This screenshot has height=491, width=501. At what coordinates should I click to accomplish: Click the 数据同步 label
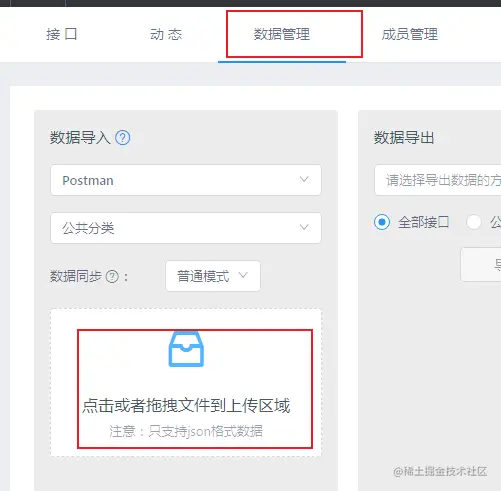[x=76, y=276]
